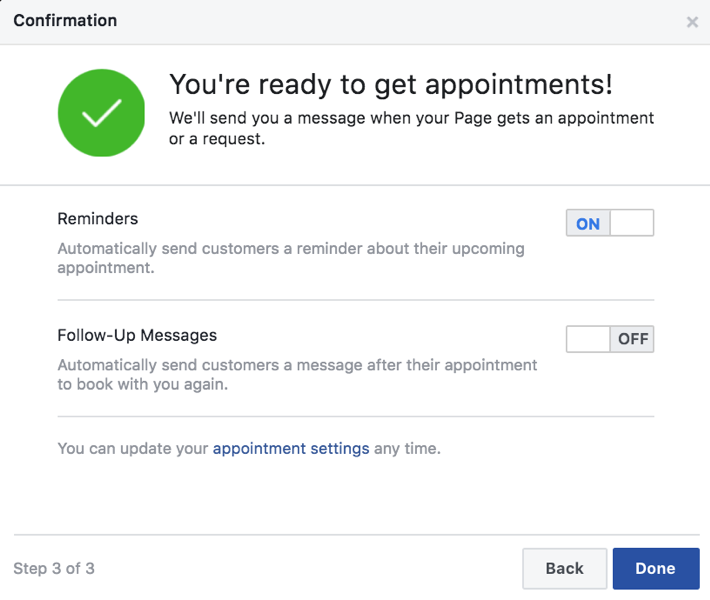Click the blue ON label on Reminders switch
Screen dimensions: 710x600
click(588, 223)
